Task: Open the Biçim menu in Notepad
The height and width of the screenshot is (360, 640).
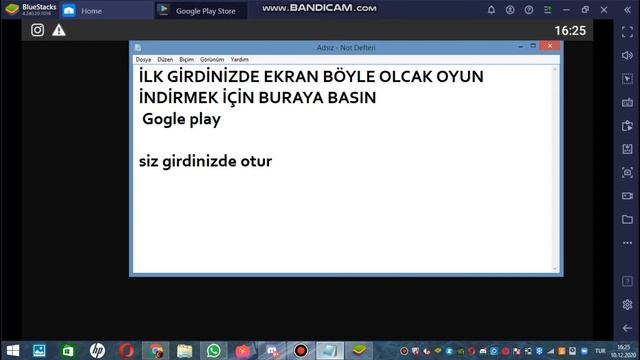Action: [187, 60]
